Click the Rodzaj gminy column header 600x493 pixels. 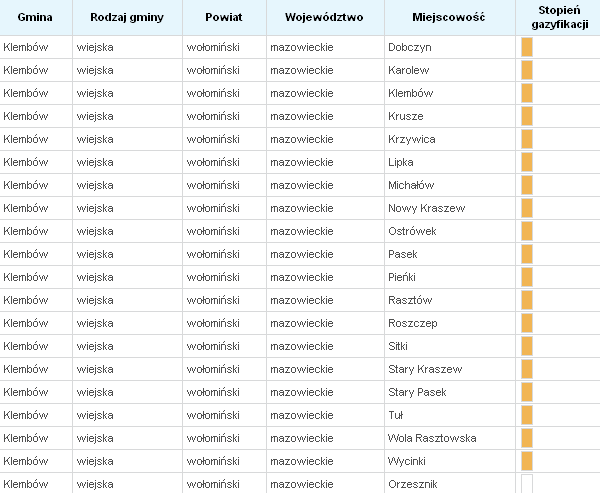pos(127,18)
